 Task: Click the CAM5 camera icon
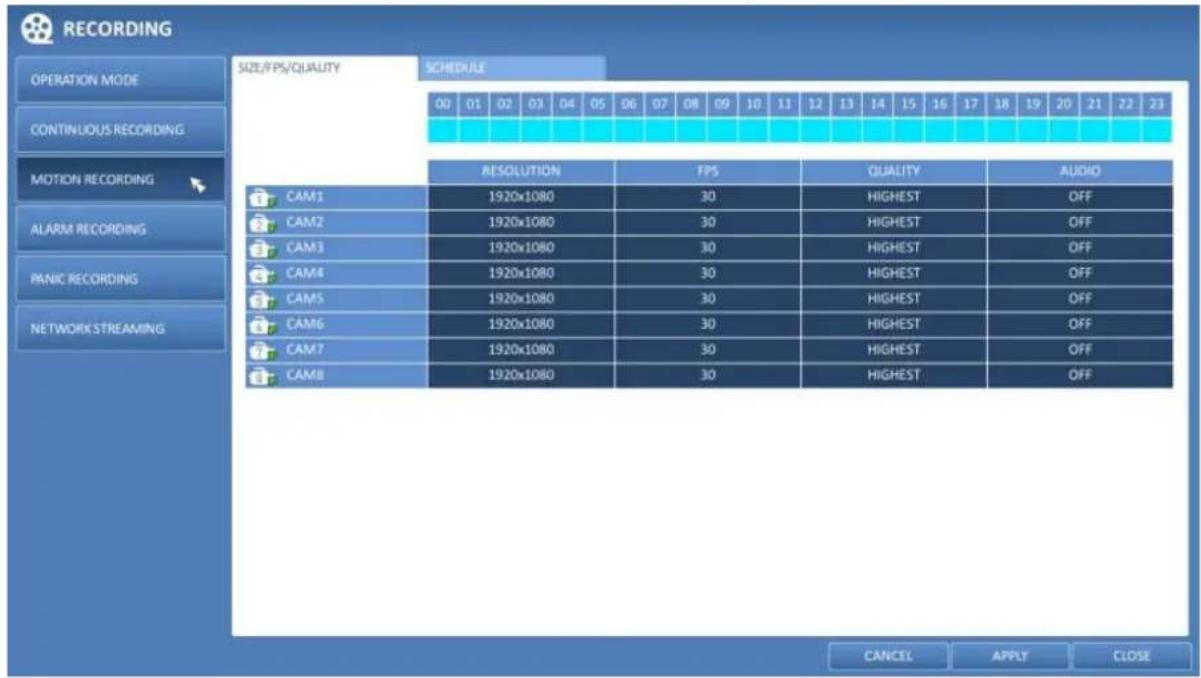[262, 299]
